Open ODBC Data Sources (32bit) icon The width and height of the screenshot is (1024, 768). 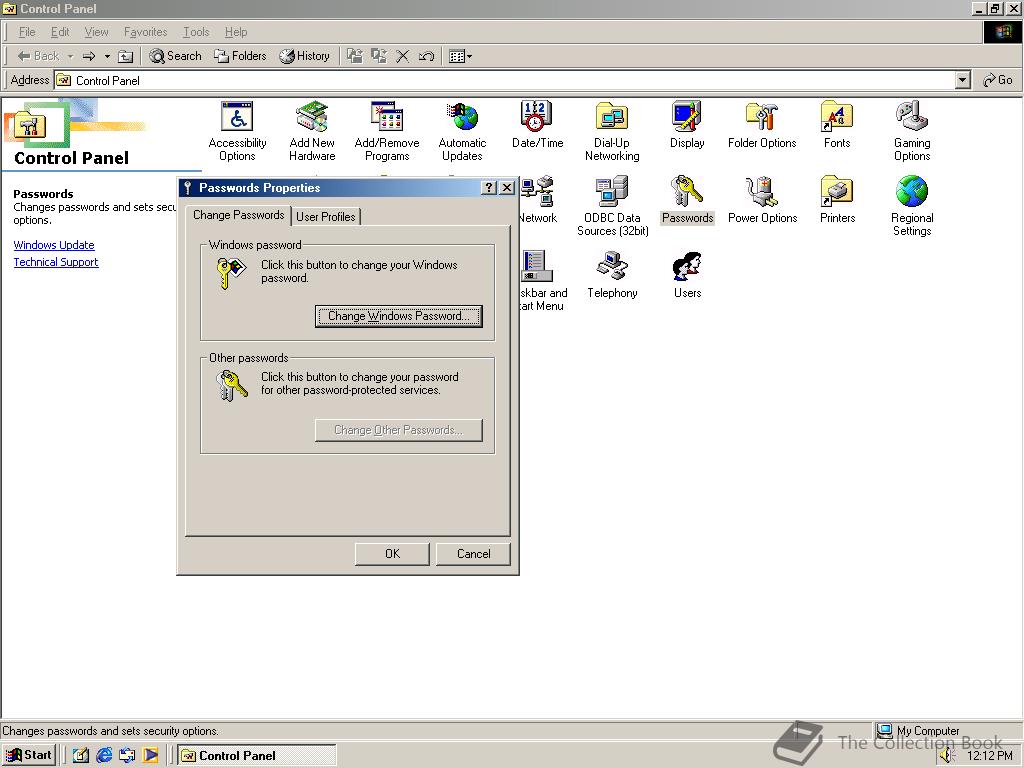click(x=613, y=206)
